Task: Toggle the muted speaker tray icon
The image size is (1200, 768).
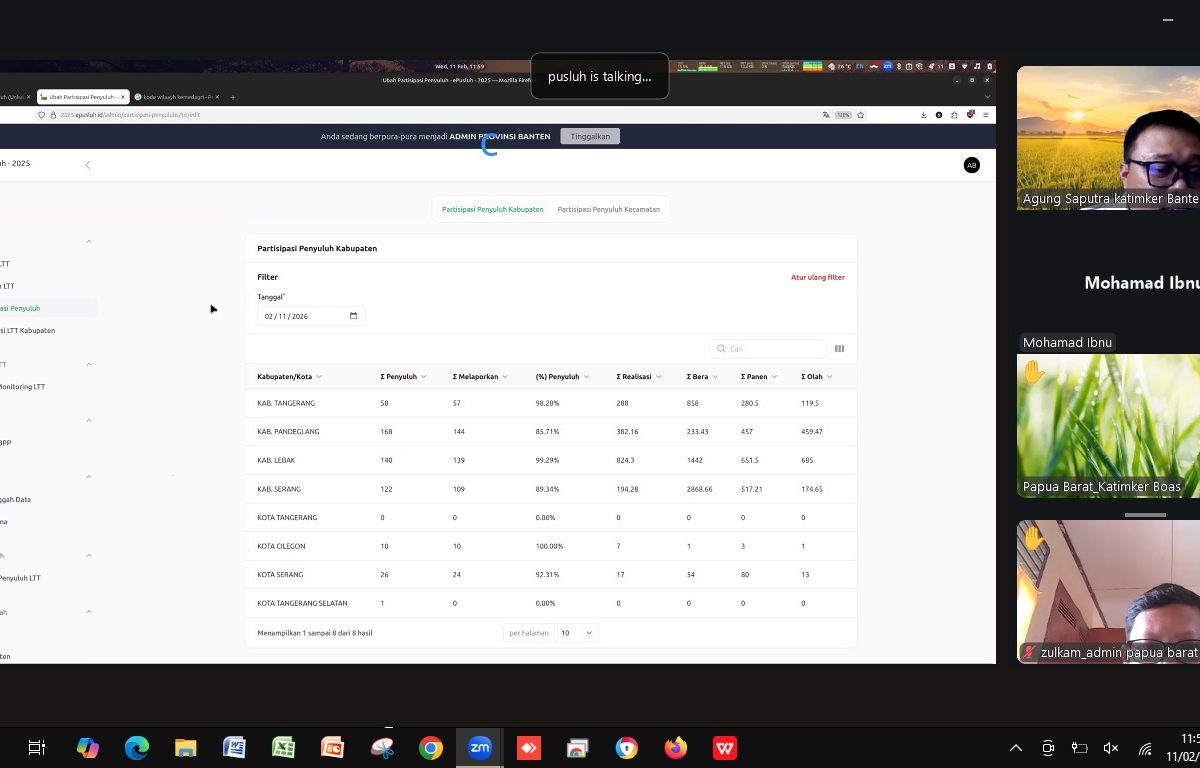Action: [x=1110, y=748]
